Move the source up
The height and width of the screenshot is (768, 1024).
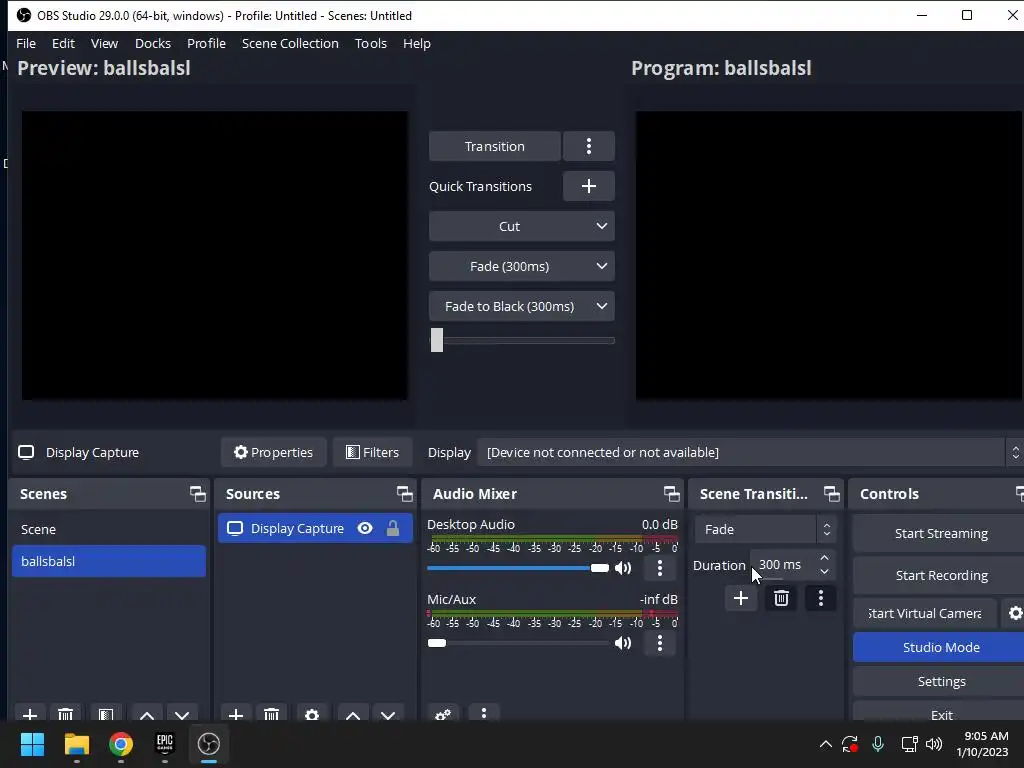(353, 714)
